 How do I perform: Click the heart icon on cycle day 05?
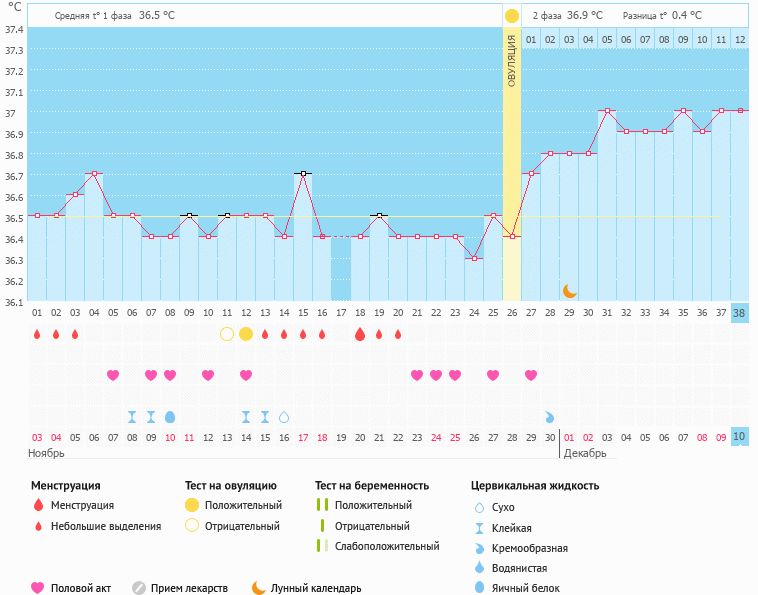click(113, 375)
